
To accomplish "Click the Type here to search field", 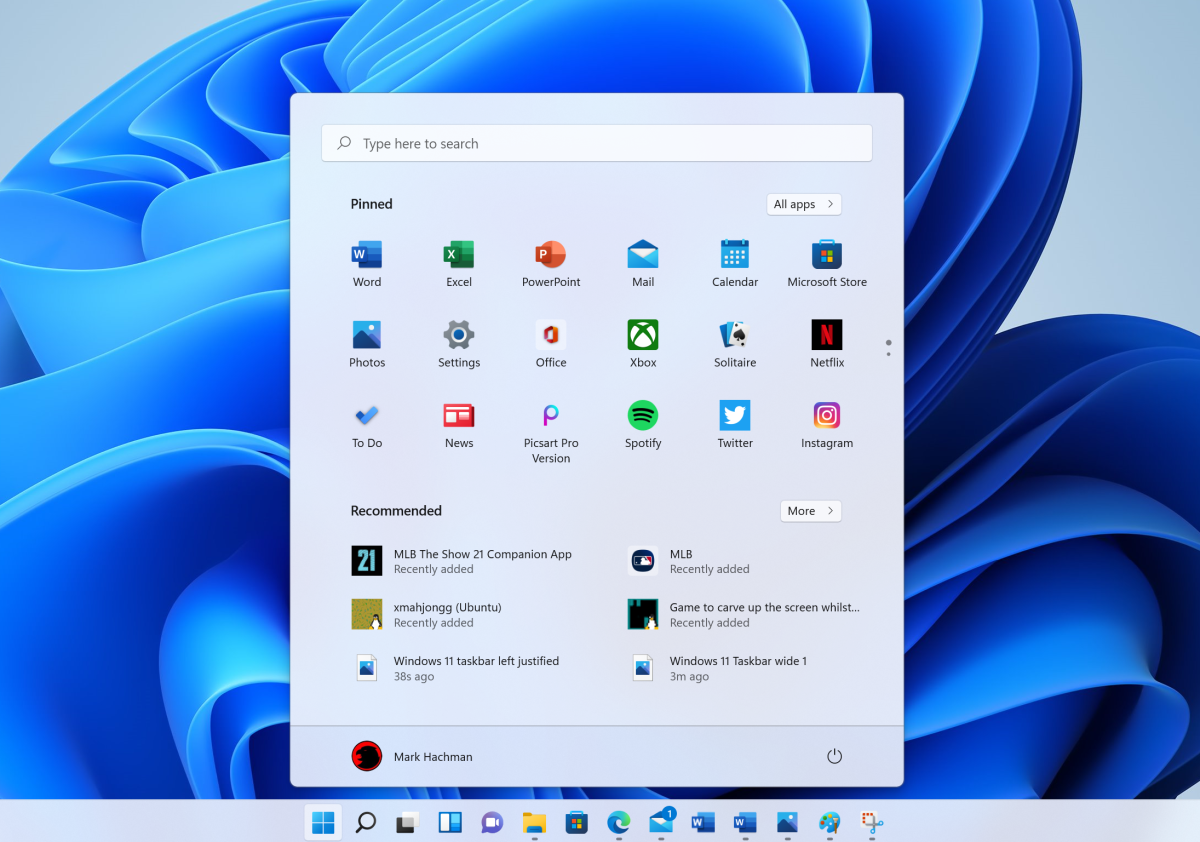I will tap(596, 143).
